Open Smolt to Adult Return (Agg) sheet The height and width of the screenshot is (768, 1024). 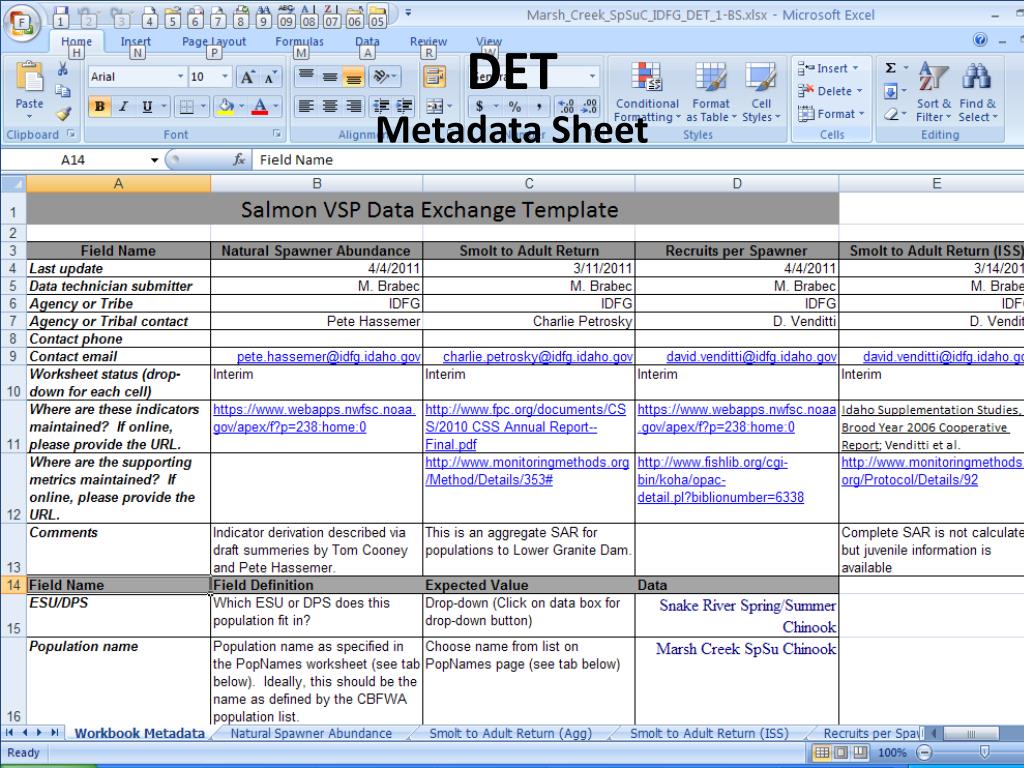point(510,733)
